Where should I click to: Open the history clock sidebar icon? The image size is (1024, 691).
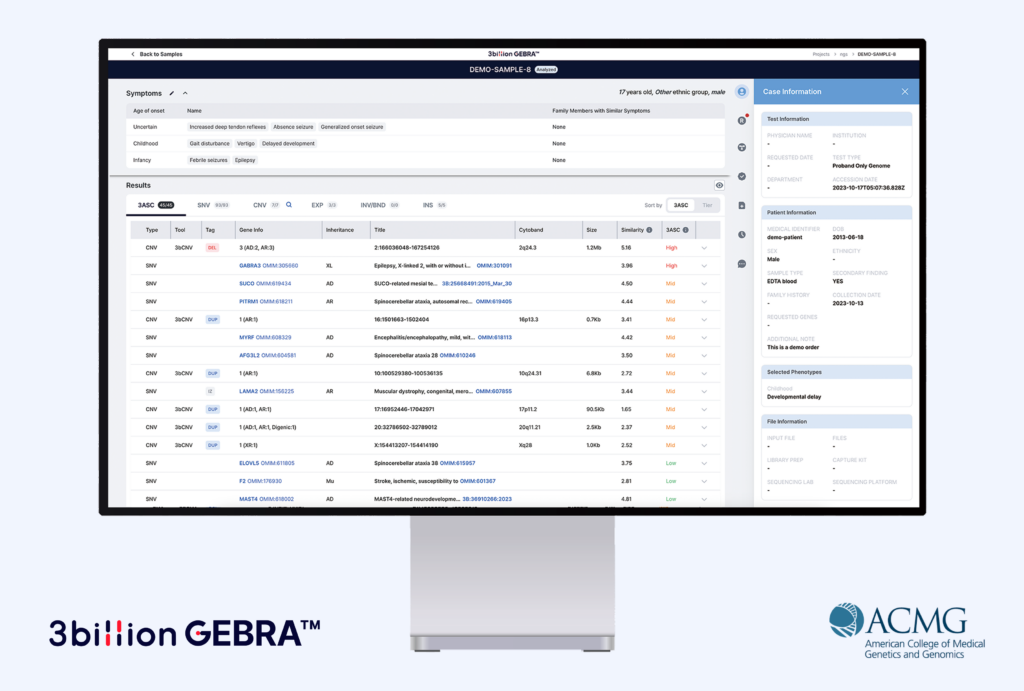(741, 234)
